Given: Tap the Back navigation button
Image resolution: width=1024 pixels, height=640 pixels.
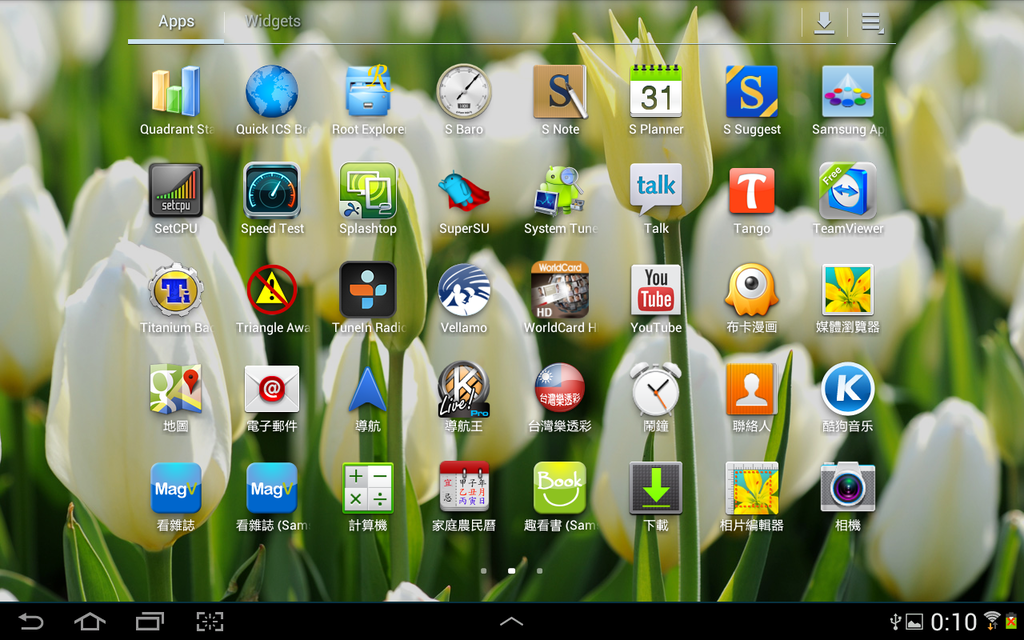Looking at the screenshot, I should tap(30, 621).
